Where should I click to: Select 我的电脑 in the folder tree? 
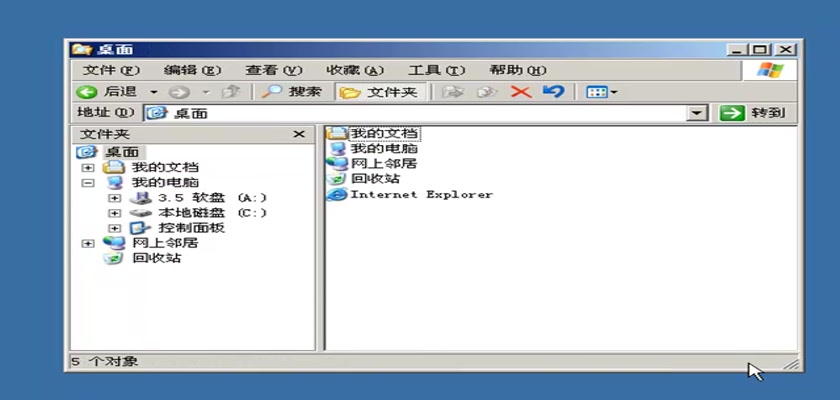(x=165, y=183)
